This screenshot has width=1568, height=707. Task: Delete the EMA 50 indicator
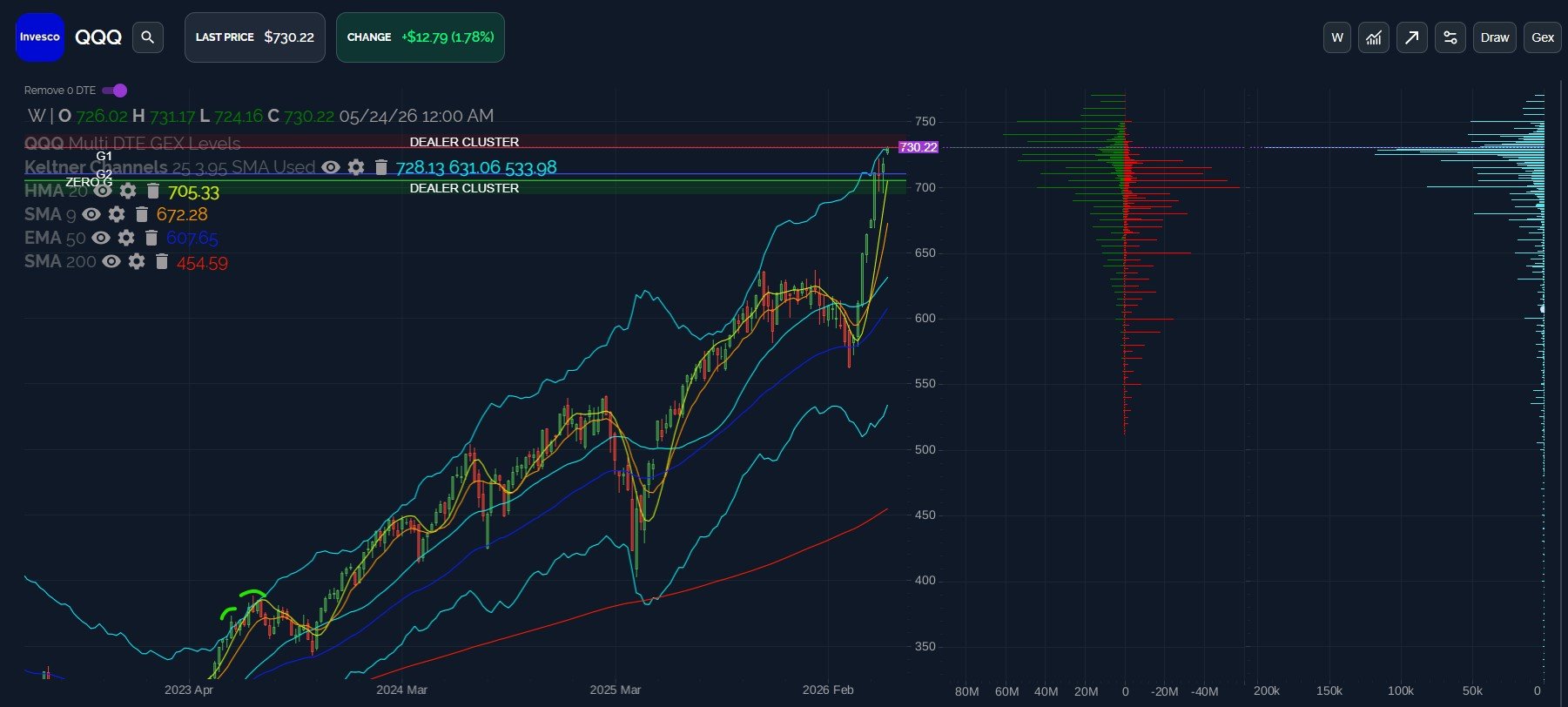pos(151,238)
